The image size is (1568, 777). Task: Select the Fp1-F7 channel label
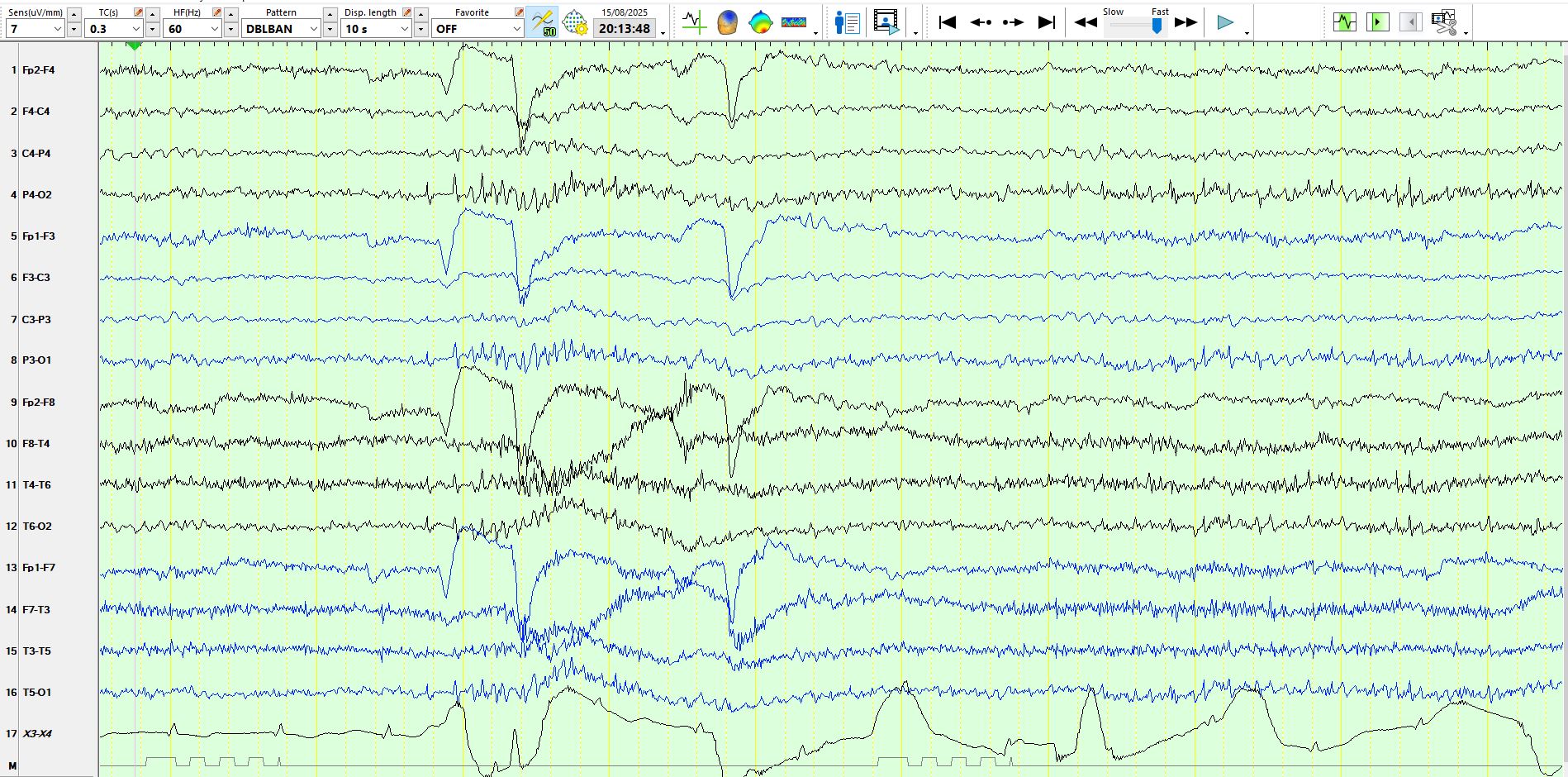[x=38, y=568]
